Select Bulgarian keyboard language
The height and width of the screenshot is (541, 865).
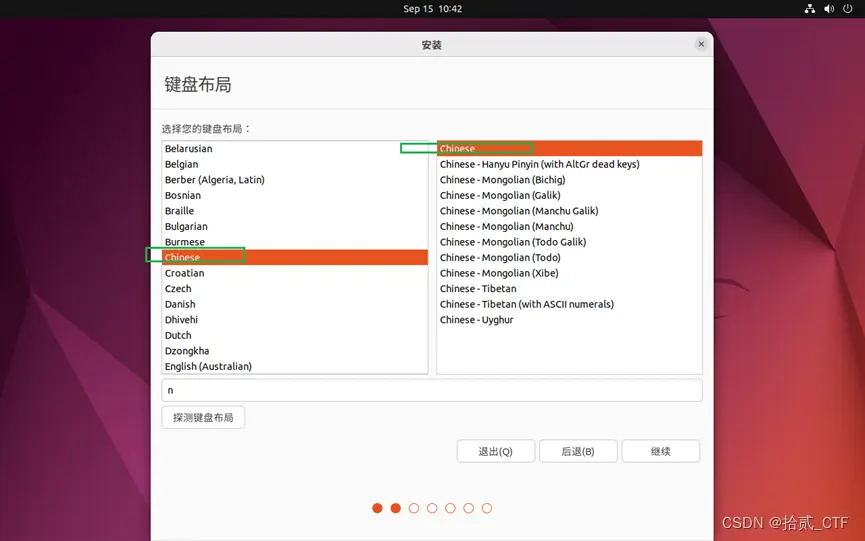click(x=295, y=226)
